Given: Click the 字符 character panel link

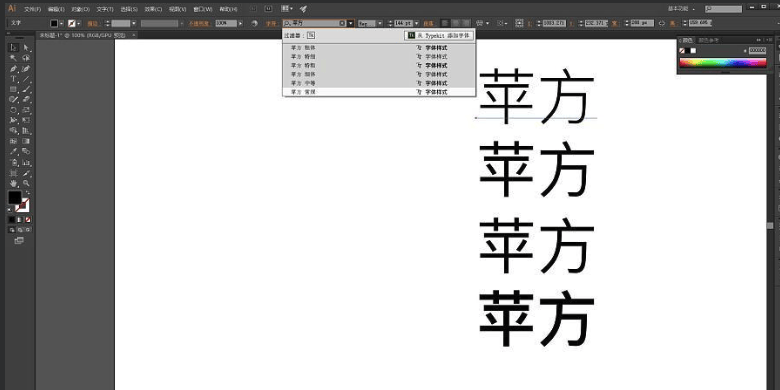Looking at the screenshot, I should click(x=271, y=23).
